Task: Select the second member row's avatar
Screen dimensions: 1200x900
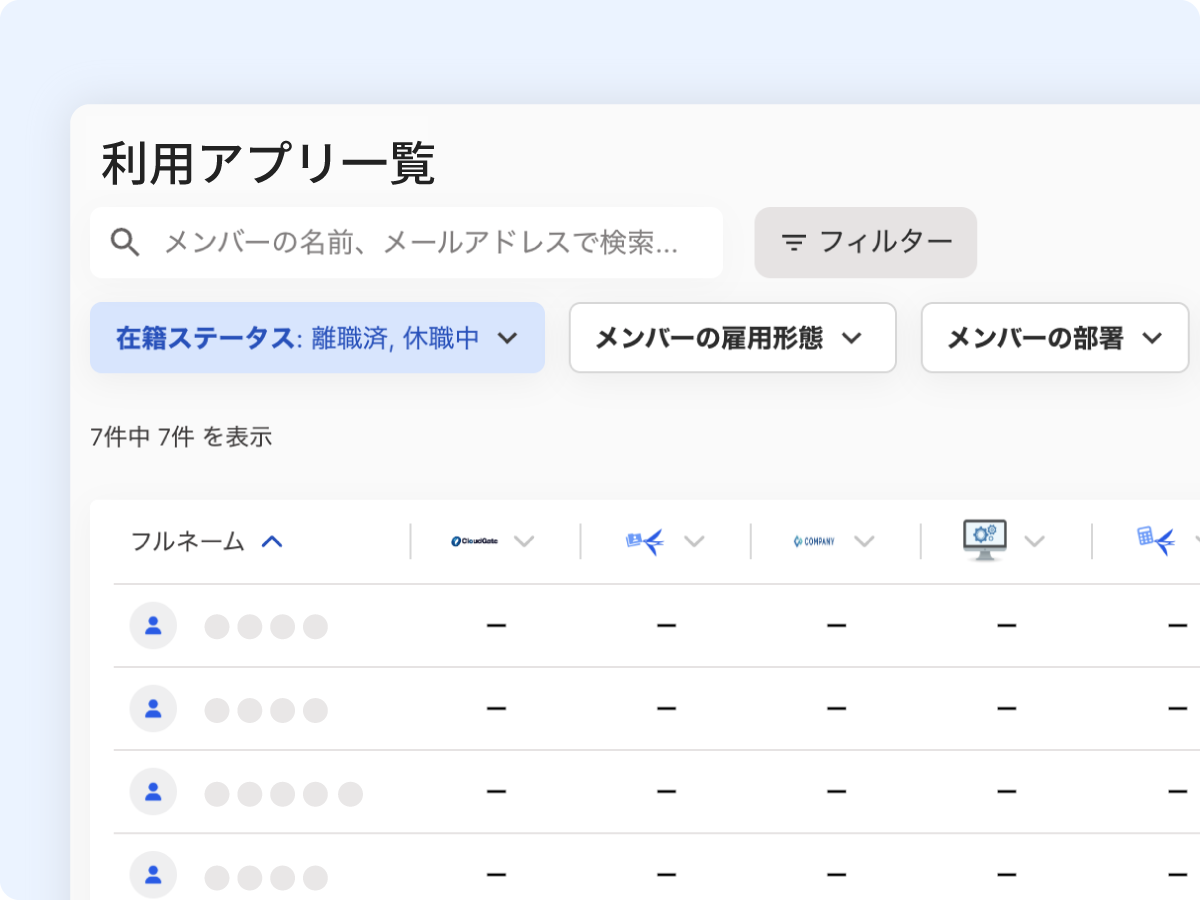Action: tap(153, 709)
